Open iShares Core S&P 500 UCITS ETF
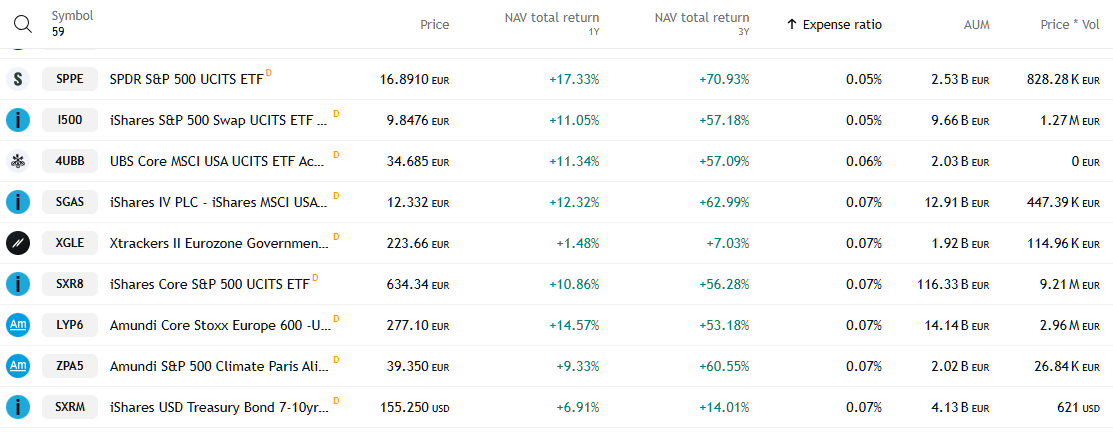This screenshot has height=432, width=1113. click(209, 284)
